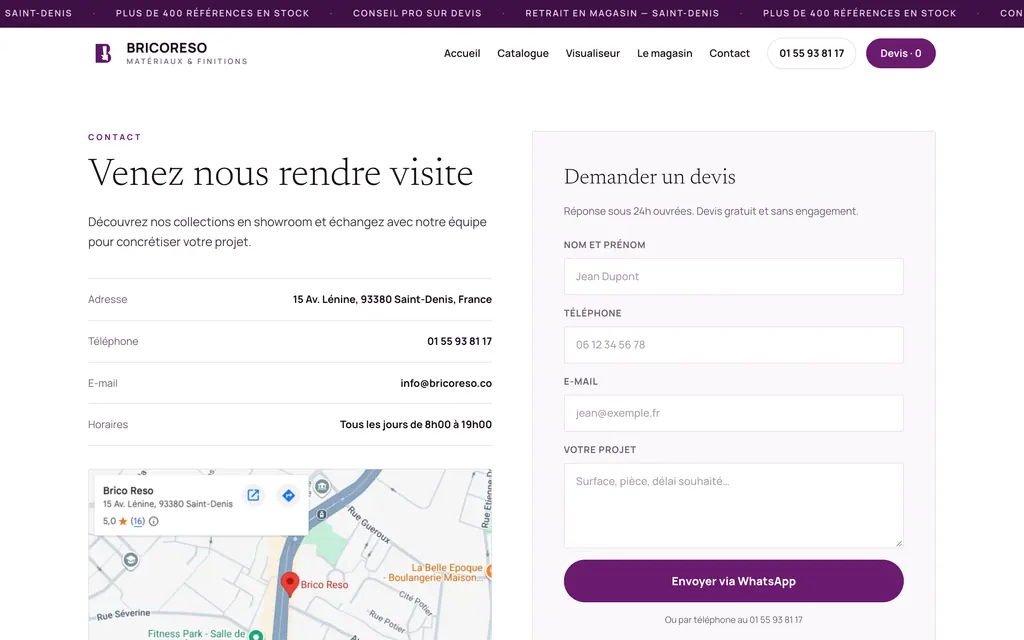Click the blue directions arrow icon on map
This screenshot has height=640, width=1024.
tap(288, 495)
